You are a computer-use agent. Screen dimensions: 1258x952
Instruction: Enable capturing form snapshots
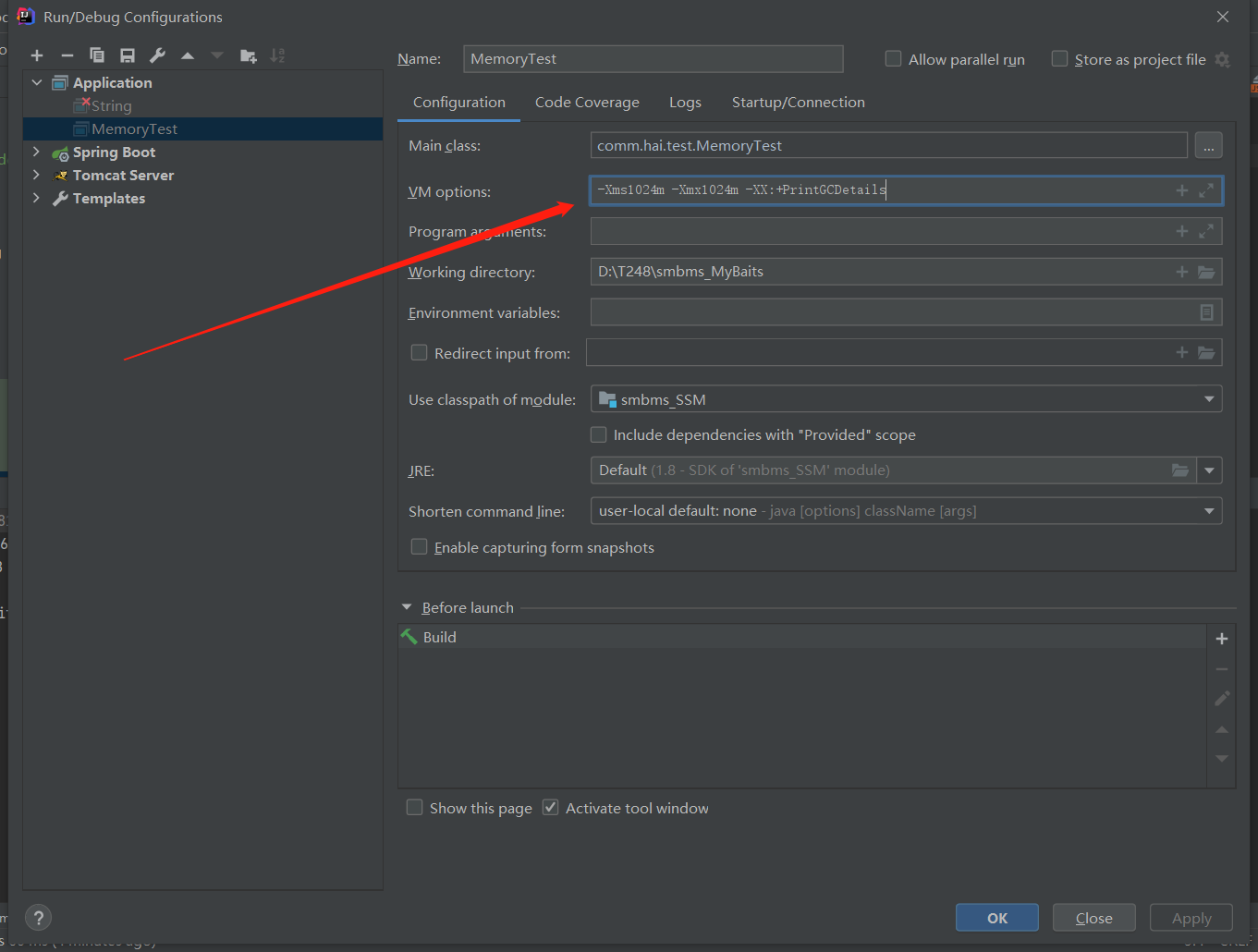419,547
